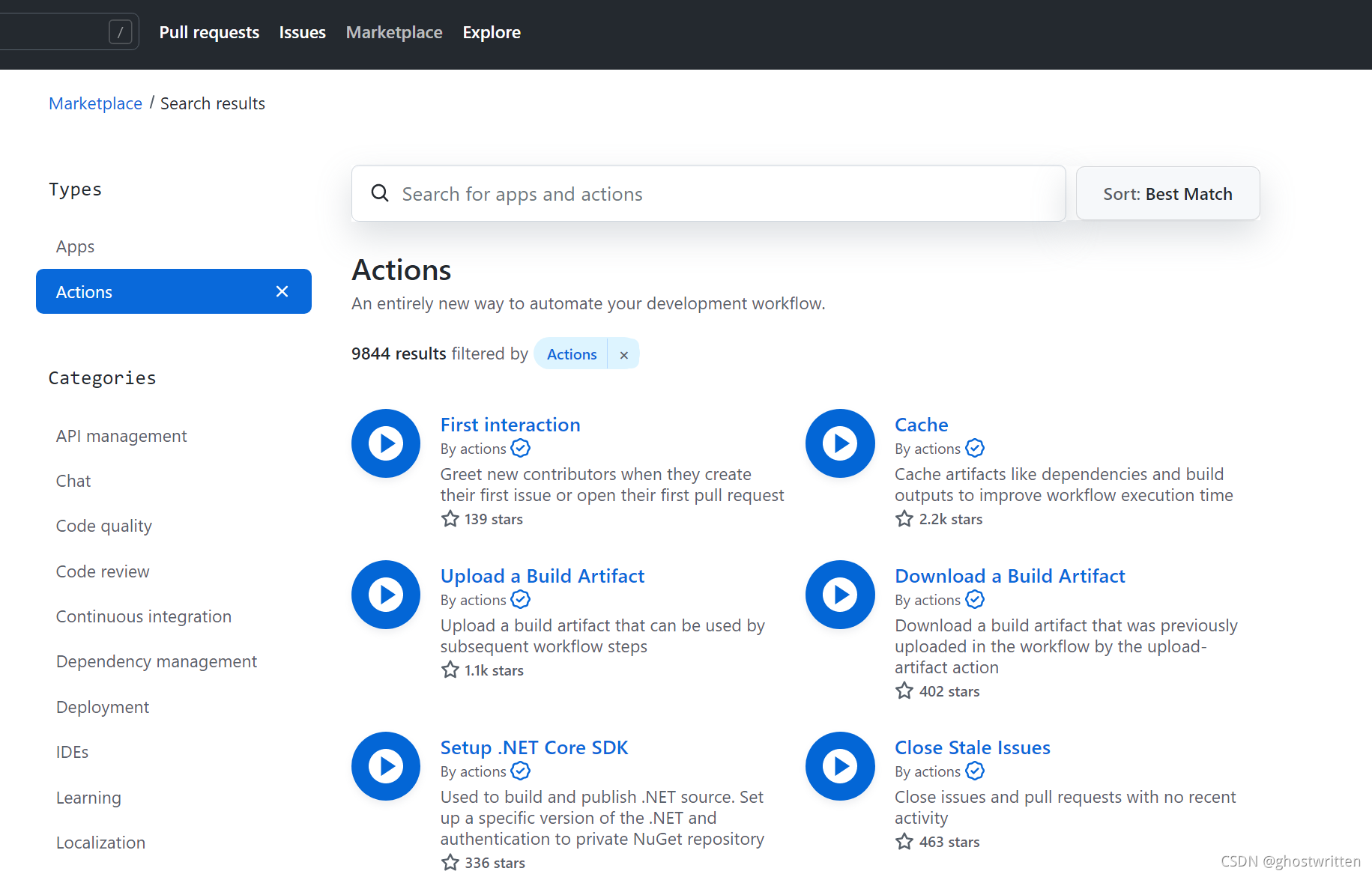Image resolution: width=1372 pixels, height=877 pixels.
Task: Remove Actions type filter in sidebar
Action: tap(282, 291)
